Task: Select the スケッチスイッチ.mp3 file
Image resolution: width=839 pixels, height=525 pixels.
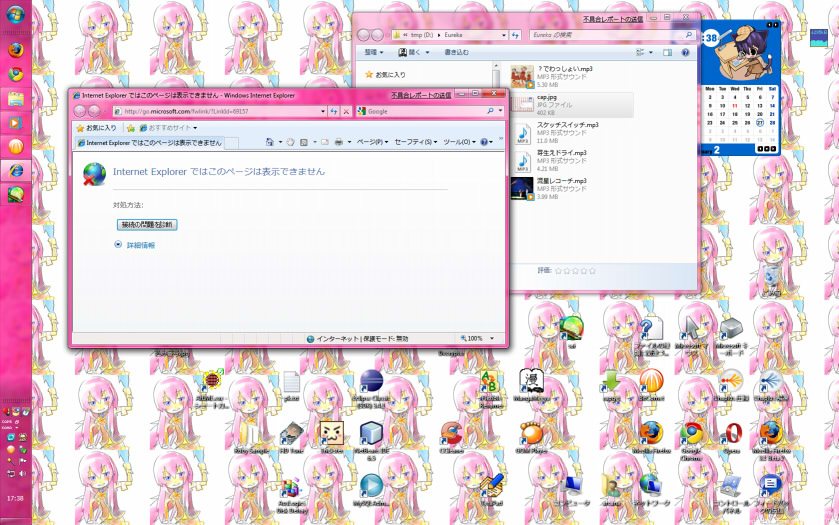Action: coord(571,133)
